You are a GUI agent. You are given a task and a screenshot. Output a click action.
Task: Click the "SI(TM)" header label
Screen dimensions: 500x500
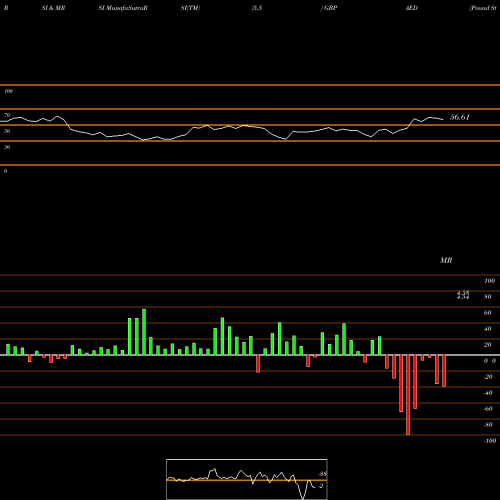[190, 8]
